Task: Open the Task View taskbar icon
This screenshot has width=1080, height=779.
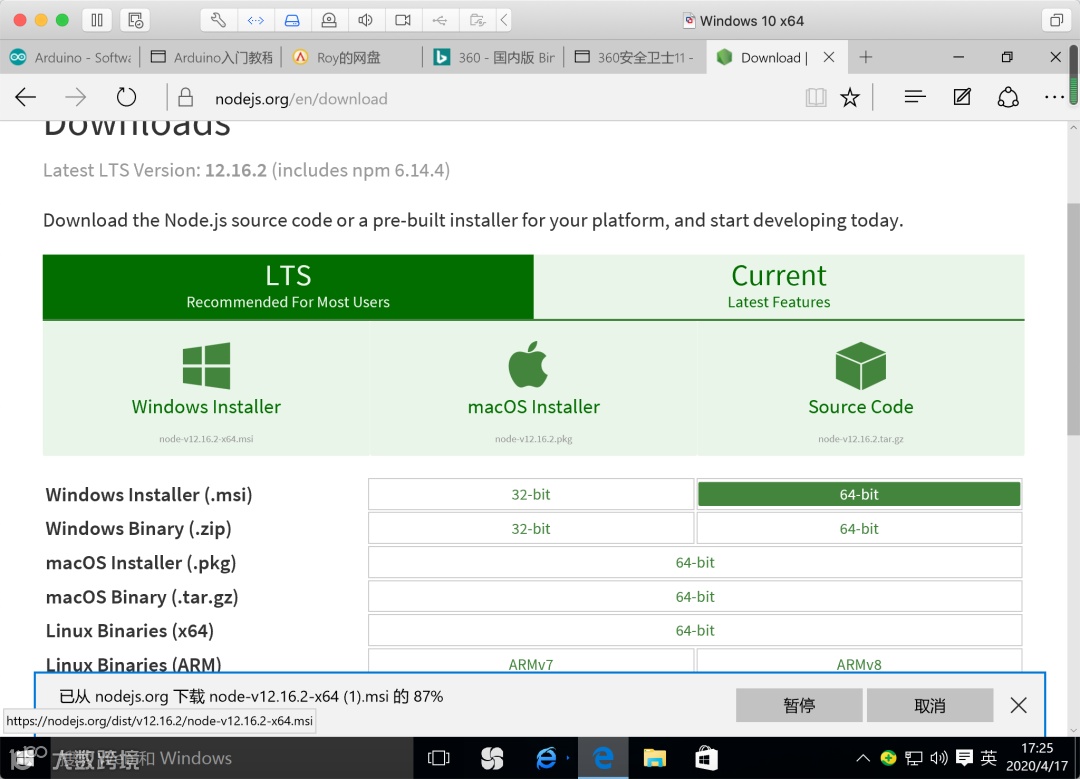Action: pos(438,758)
